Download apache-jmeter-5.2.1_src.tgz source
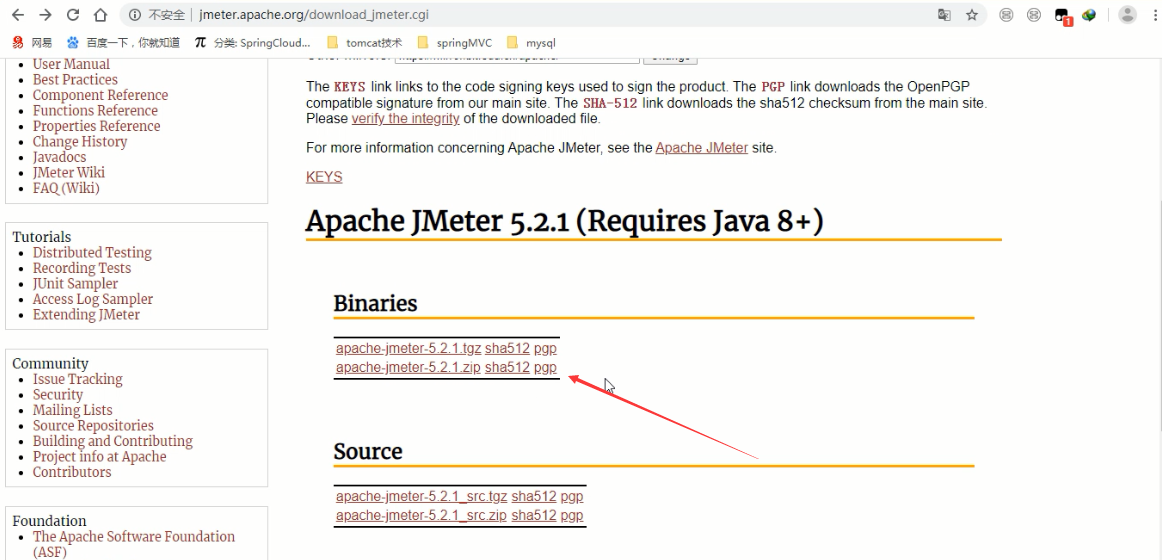Screen dimensions: 1162x560 click(x=422, y=496)
